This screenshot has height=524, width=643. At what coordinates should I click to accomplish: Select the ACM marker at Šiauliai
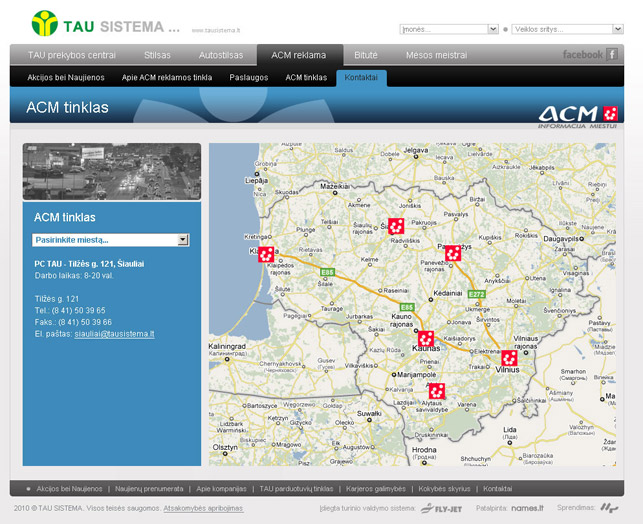pos(396,226)
